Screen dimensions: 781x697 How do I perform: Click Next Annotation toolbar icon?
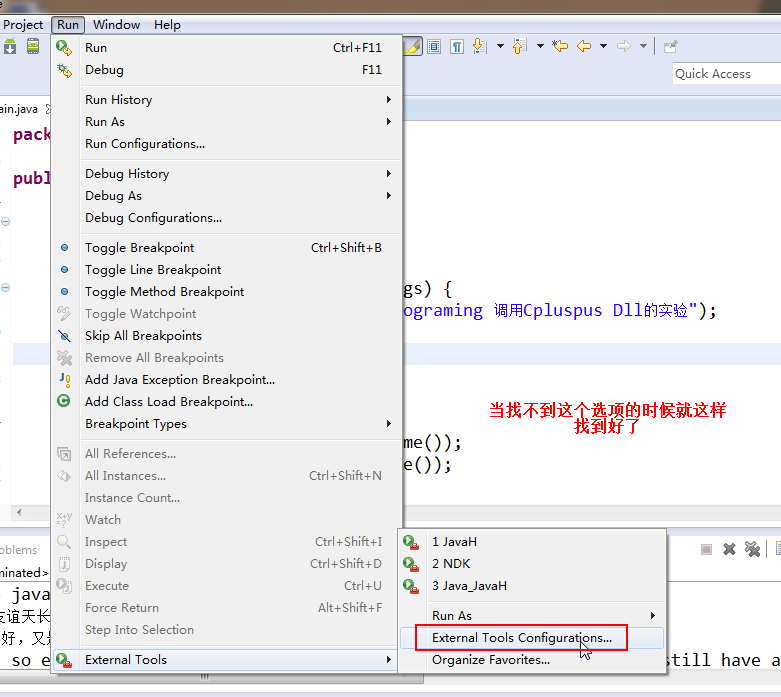pyautogui.click(x=479, y=46)
